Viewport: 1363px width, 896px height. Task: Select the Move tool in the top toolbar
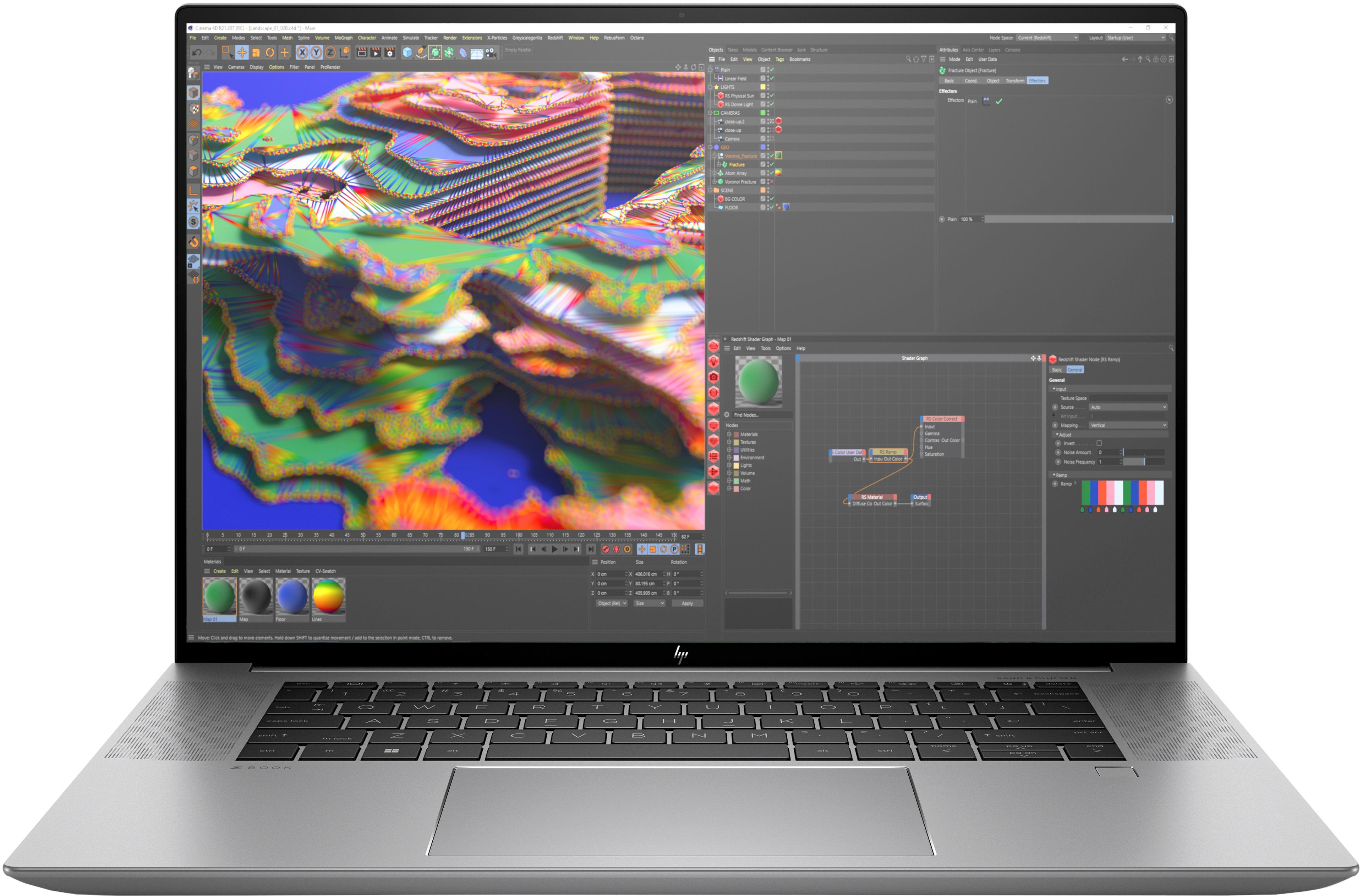[x=242, y=53]
